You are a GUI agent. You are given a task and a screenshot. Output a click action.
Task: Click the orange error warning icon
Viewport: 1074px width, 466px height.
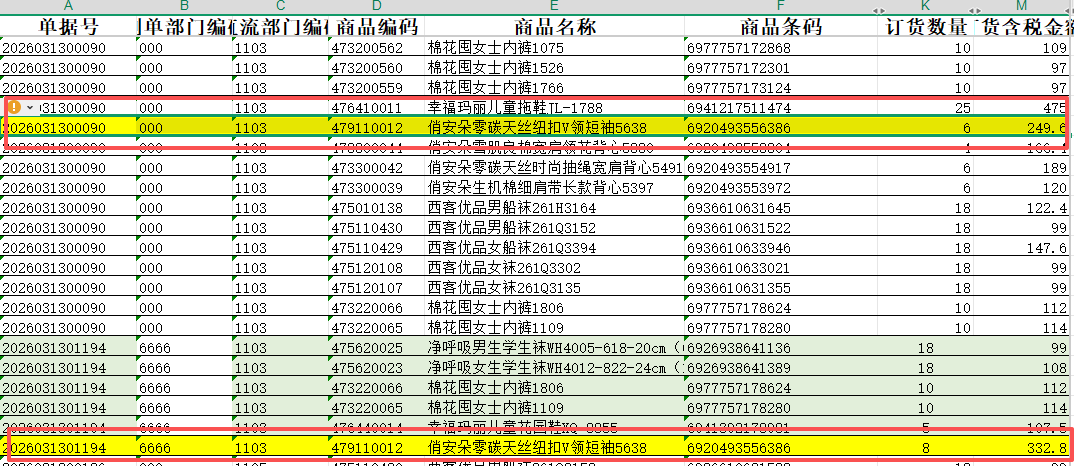pos(14,107)
